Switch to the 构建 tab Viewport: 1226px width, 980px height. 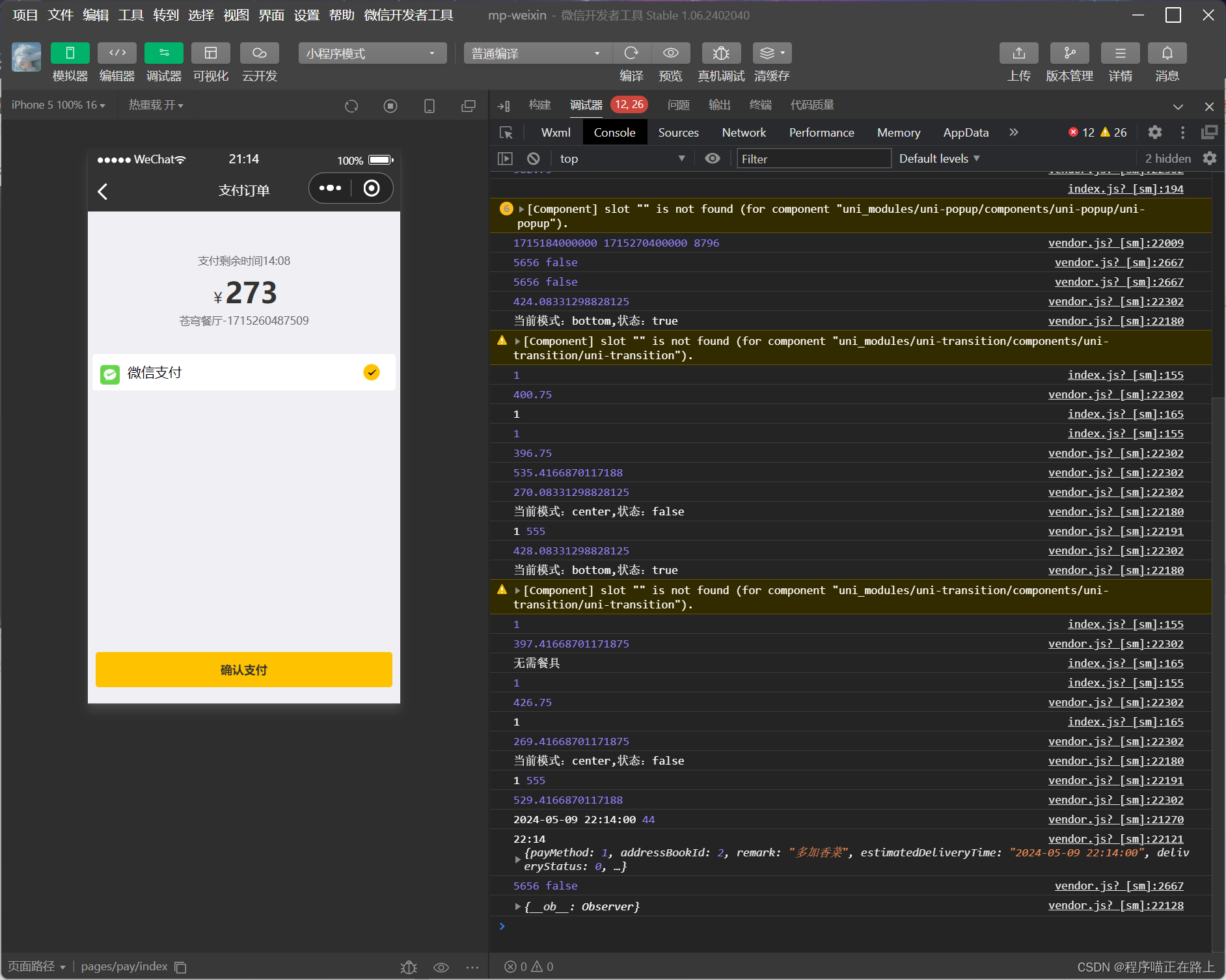tap(540, 105)
